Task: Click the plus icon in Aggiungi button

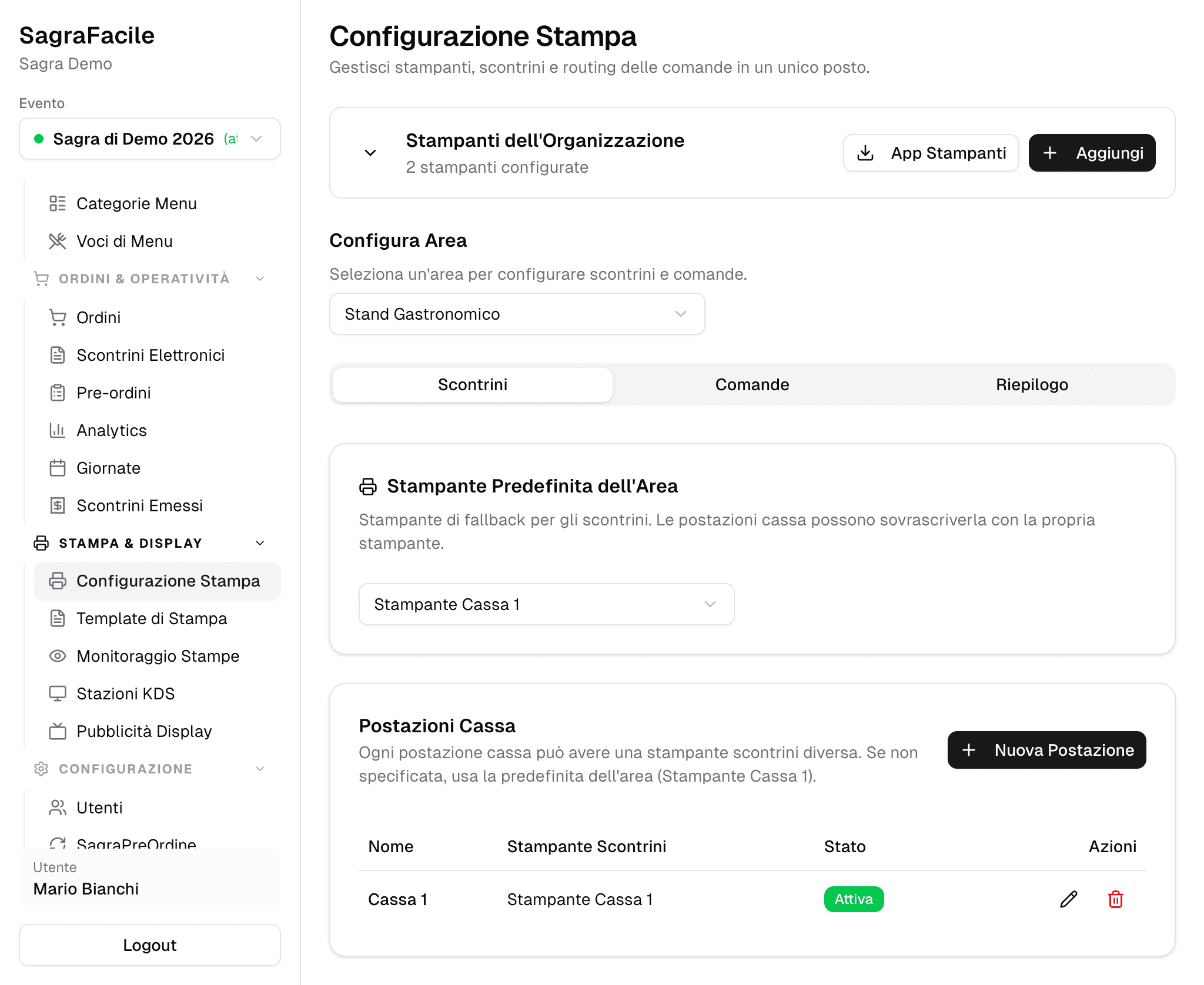Action: click(1050, 153)
